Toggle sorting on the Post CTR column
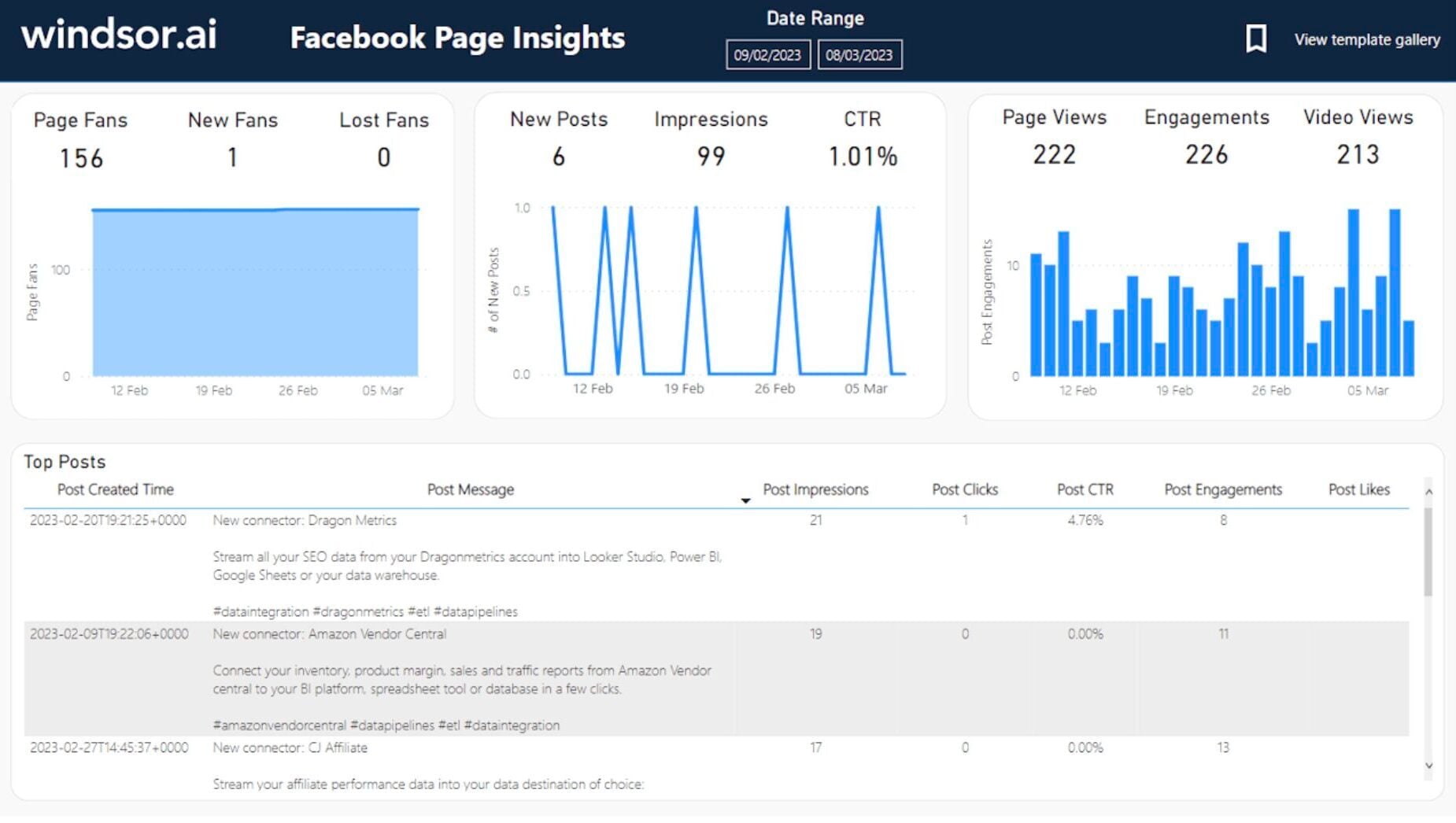 1085,489
